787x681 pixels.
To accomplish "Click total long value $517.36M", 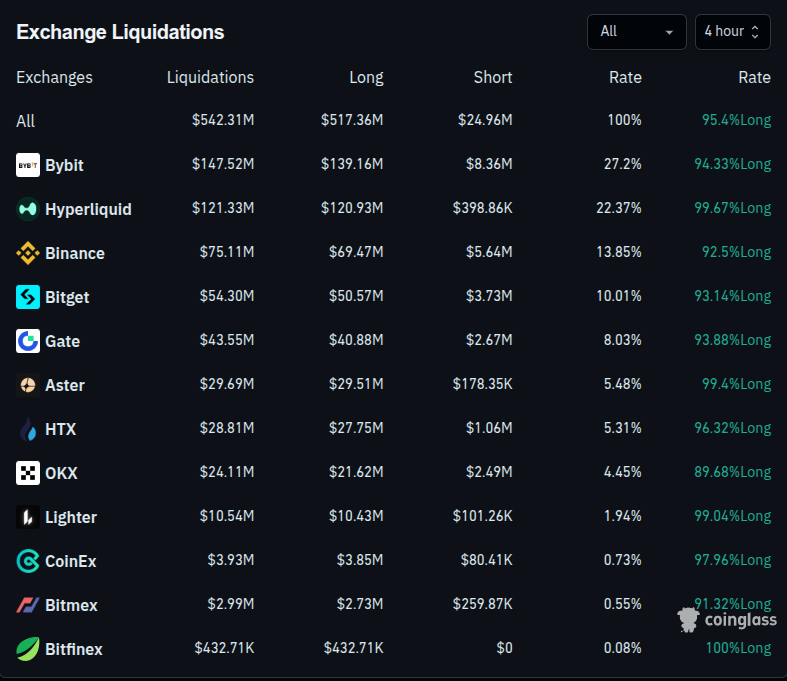I will 352,120.
